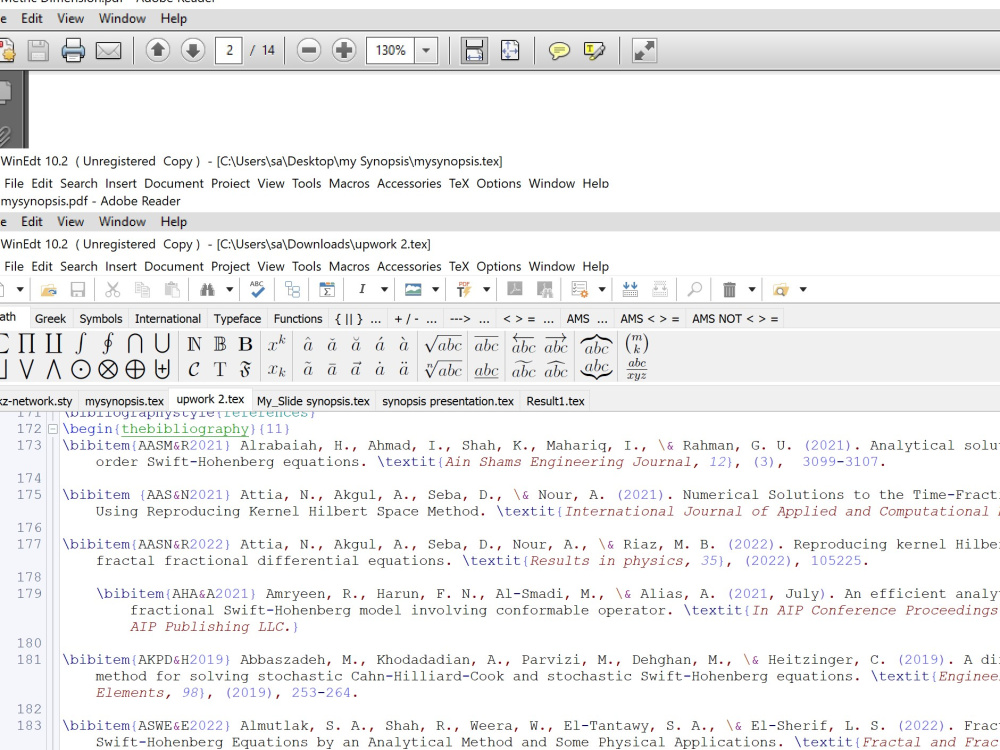Insert the circled times (otimes) symbol
This screenshot has height=750, width=1000.
[108, 369]
